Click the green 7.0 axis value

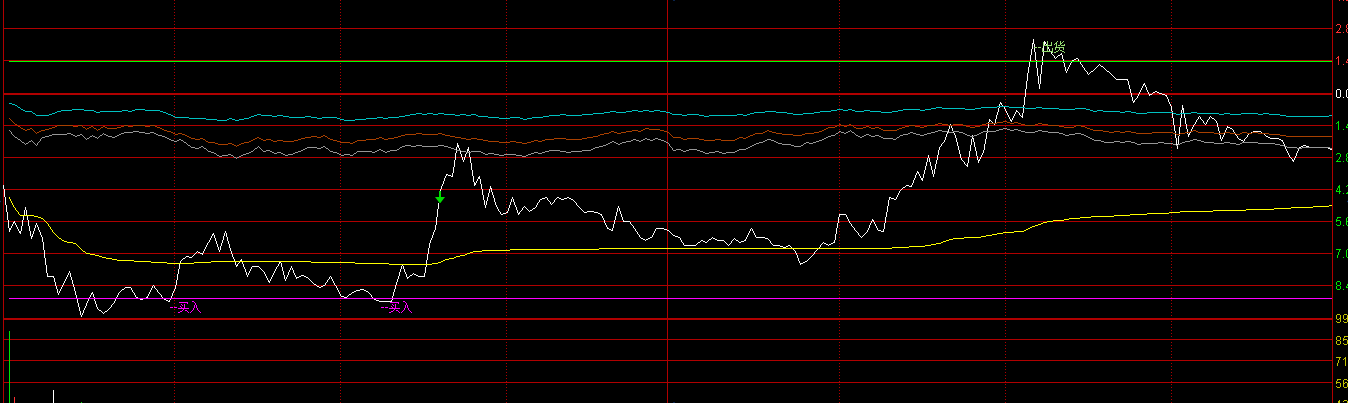[x=1341, y=254]
